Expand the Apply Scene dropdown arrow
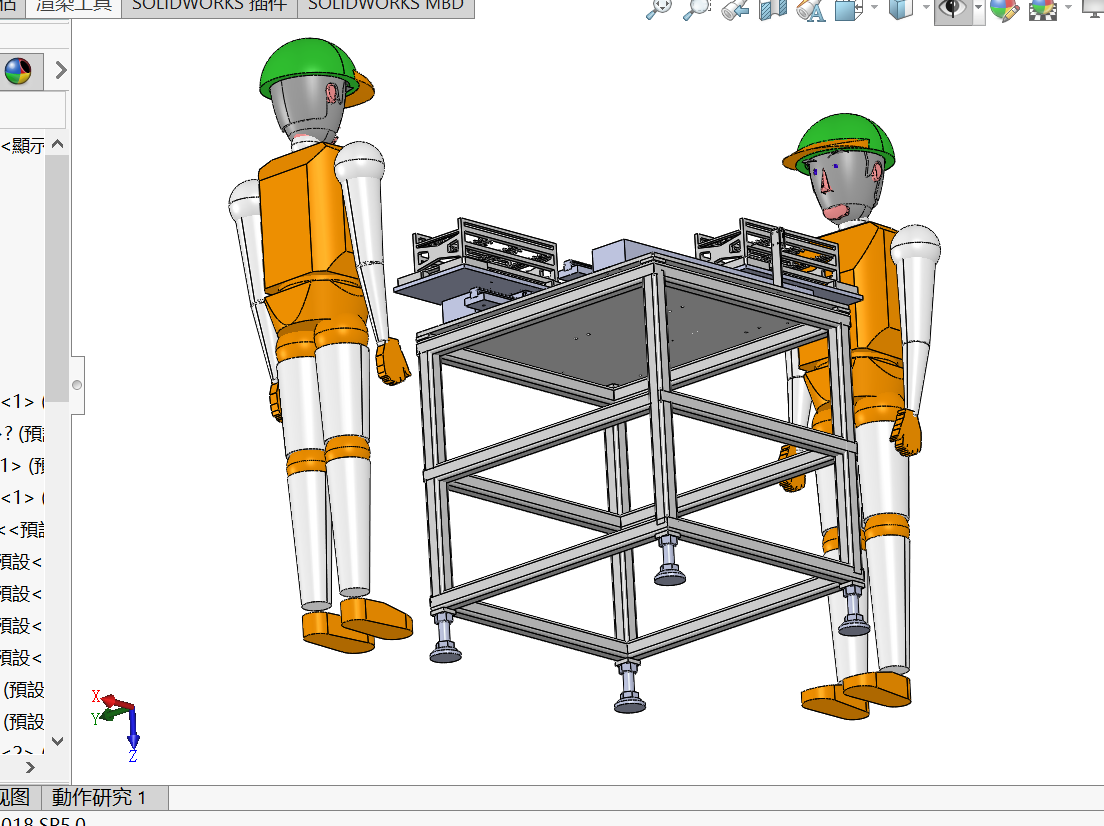This screenshot has width=1104, height=826. pos(1068,7)
